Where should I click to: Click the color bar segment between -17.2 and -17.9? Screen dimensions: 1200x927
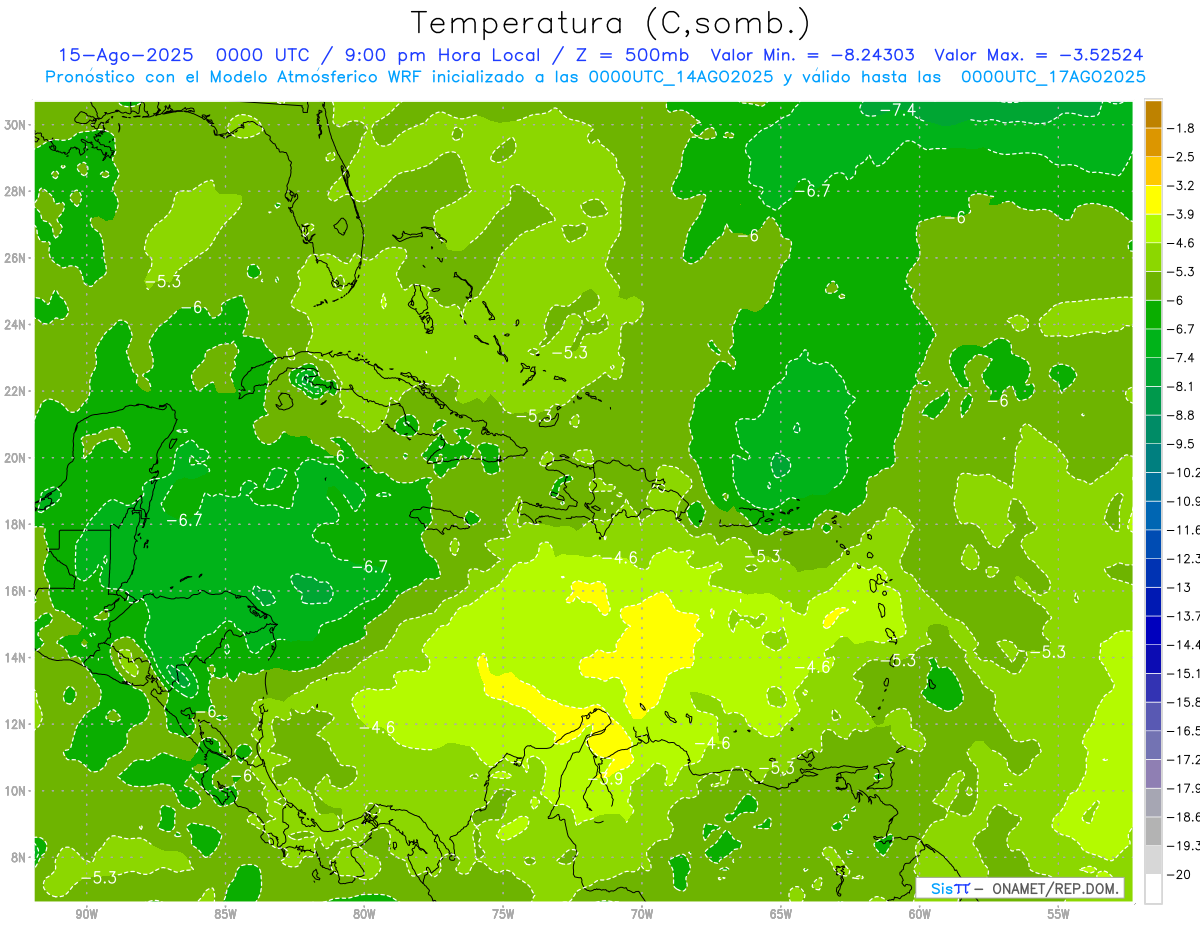click(1153, 773)
